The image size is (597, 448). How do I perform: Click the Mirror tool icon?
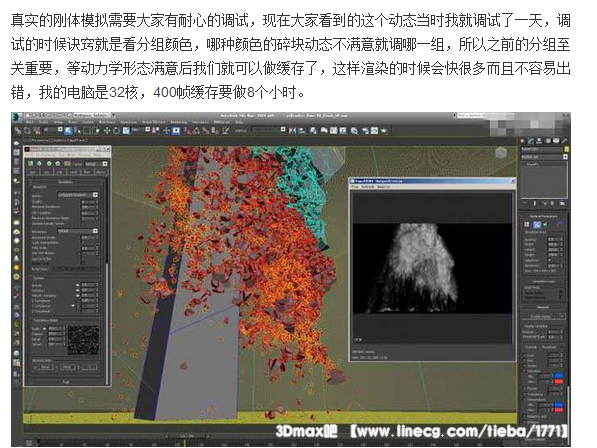coord(292,131)
